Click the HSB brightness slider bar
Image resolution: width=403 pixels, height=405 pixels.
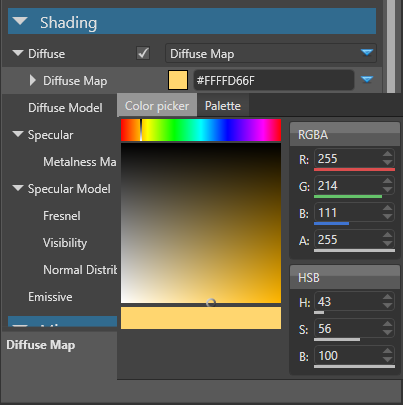pyautogui.click(x=354, y=366)
